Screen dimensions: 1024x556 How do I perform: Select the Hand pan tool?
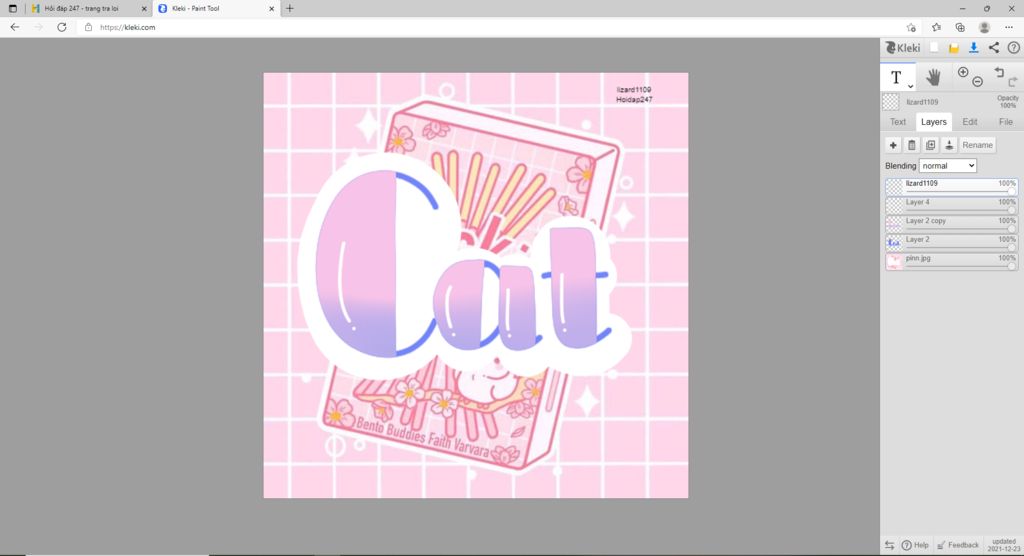pyautogui.click(x=933, y=77)
